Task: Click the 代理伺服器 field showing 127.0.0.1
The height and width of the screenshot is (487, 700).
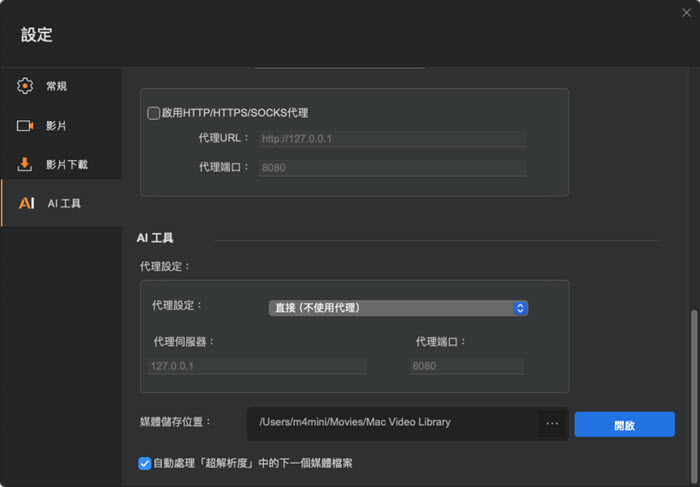Action: tap(257, 366)
